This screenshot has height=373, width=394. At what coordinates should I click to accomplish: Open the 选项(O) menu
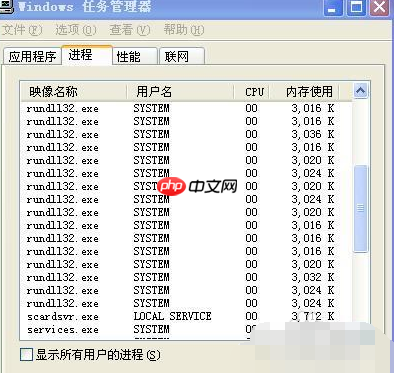tap(76, 30)
